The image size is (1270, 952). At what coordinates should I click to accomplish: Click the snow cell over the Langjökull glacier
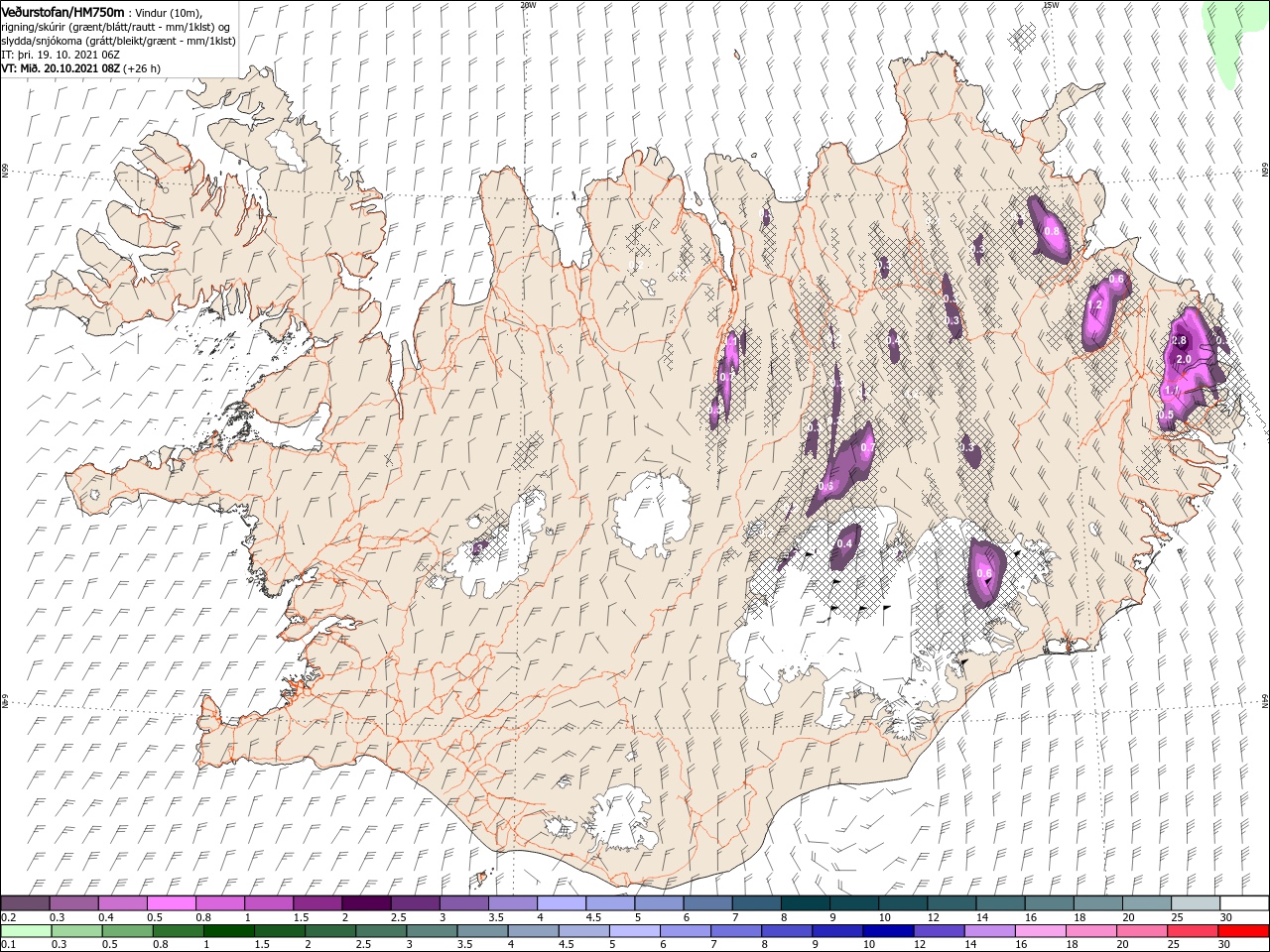point(478,547)
